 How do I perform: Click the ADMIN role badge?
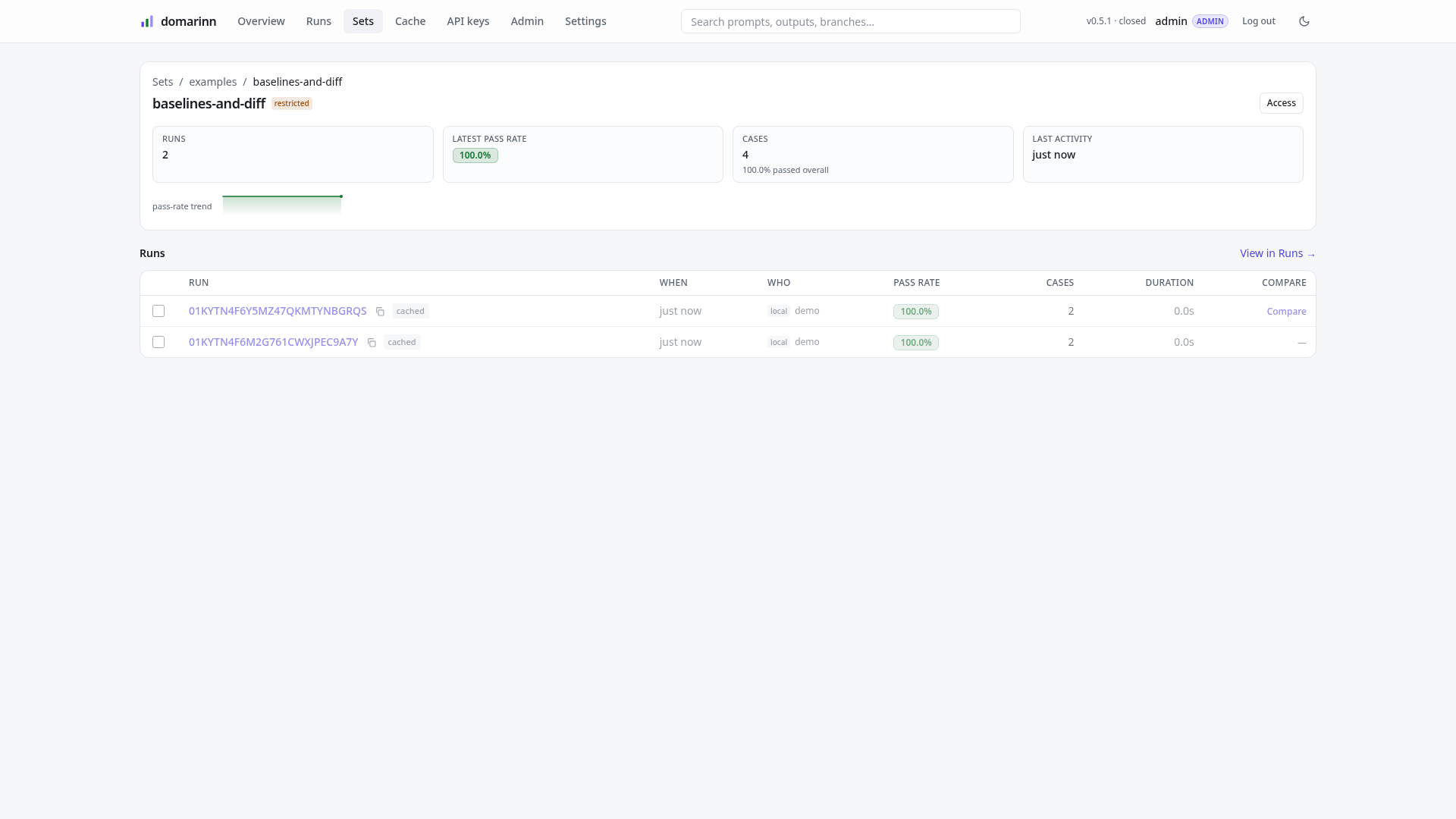coord(1210,21)
